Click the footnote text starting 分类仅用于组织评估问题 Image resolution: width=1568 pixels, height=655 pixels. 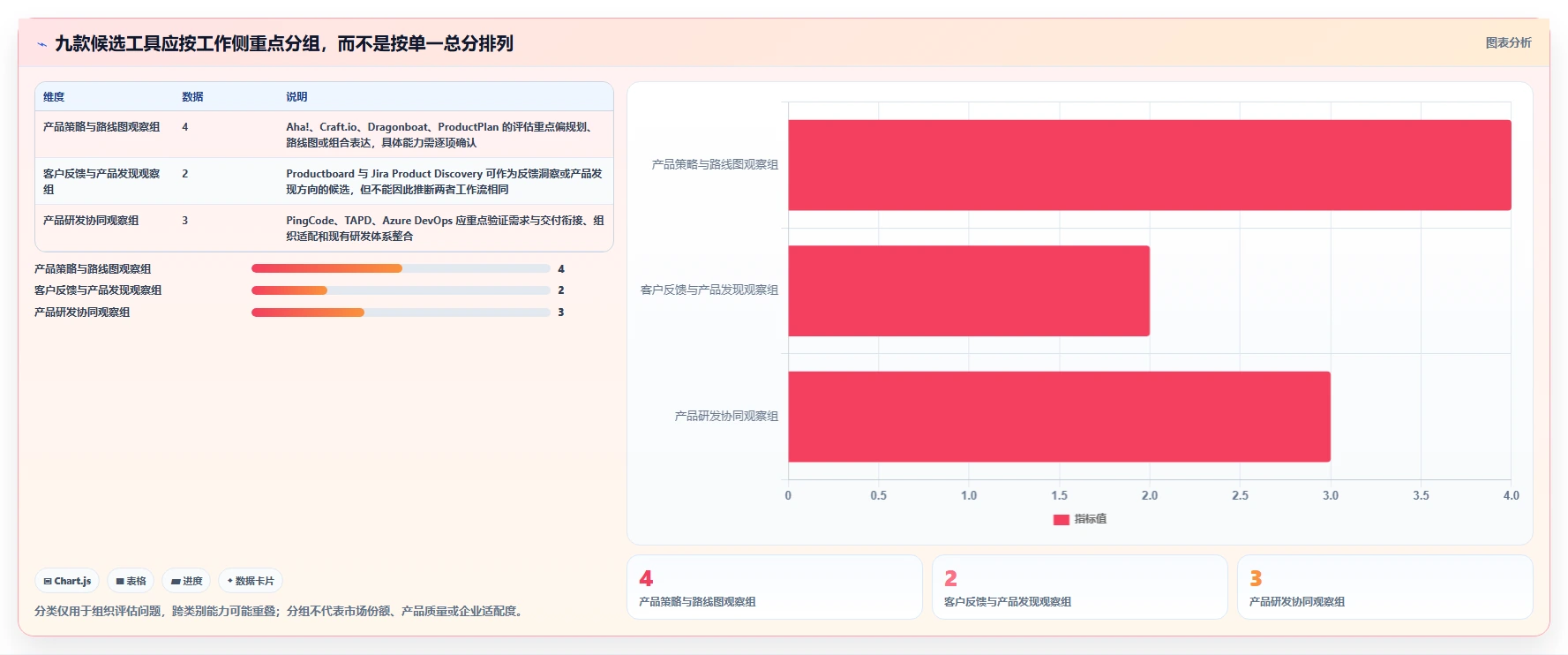point(281,611)
